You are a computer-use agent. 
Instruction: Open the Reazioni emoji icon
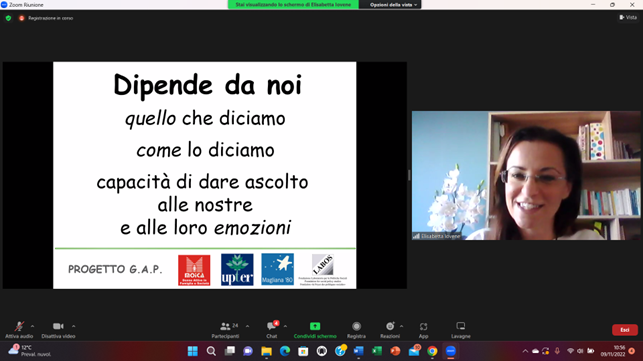tap(390, 326)
